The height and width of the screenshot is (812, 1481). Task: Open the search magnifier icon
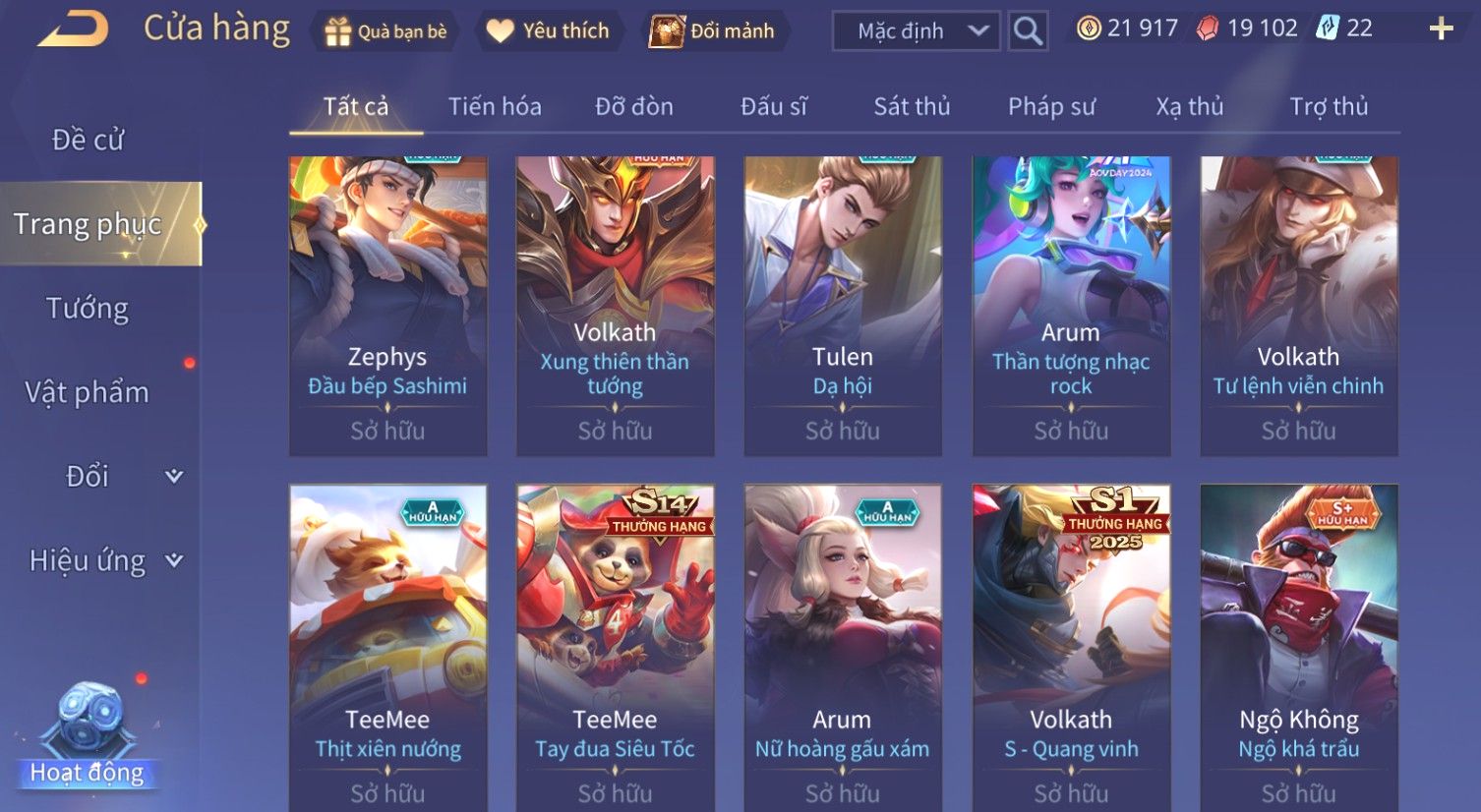(1028, 31)
